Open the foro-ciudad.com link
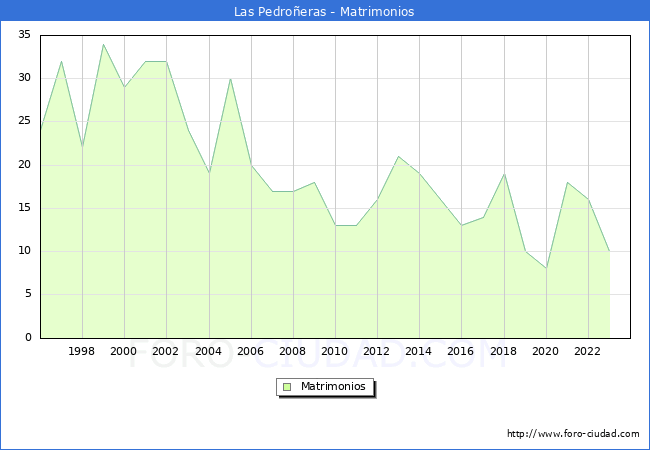Image resolution: width=650 pixels, height=450 pixels. tap(573, 434)
